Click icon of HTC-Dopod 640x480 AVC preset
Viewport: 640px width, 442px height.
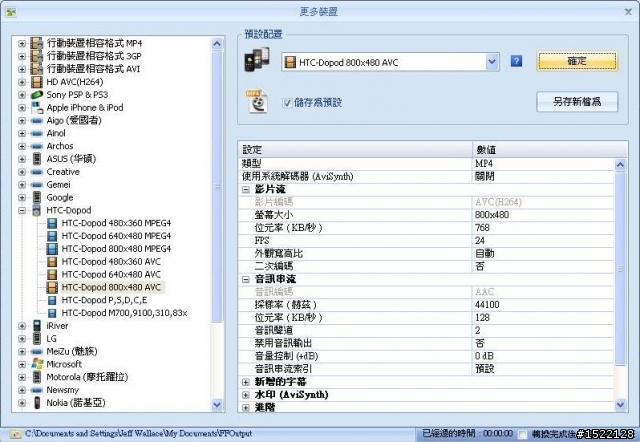coord(52,275)
